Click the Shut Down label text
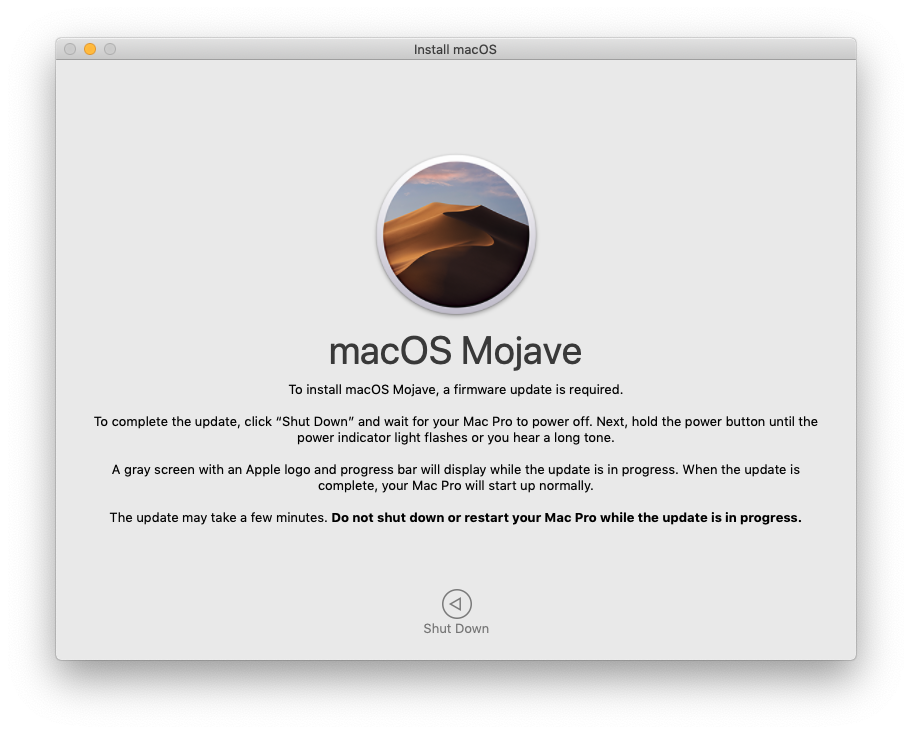This screenshot has height=734, width=912. coord(456,629)
